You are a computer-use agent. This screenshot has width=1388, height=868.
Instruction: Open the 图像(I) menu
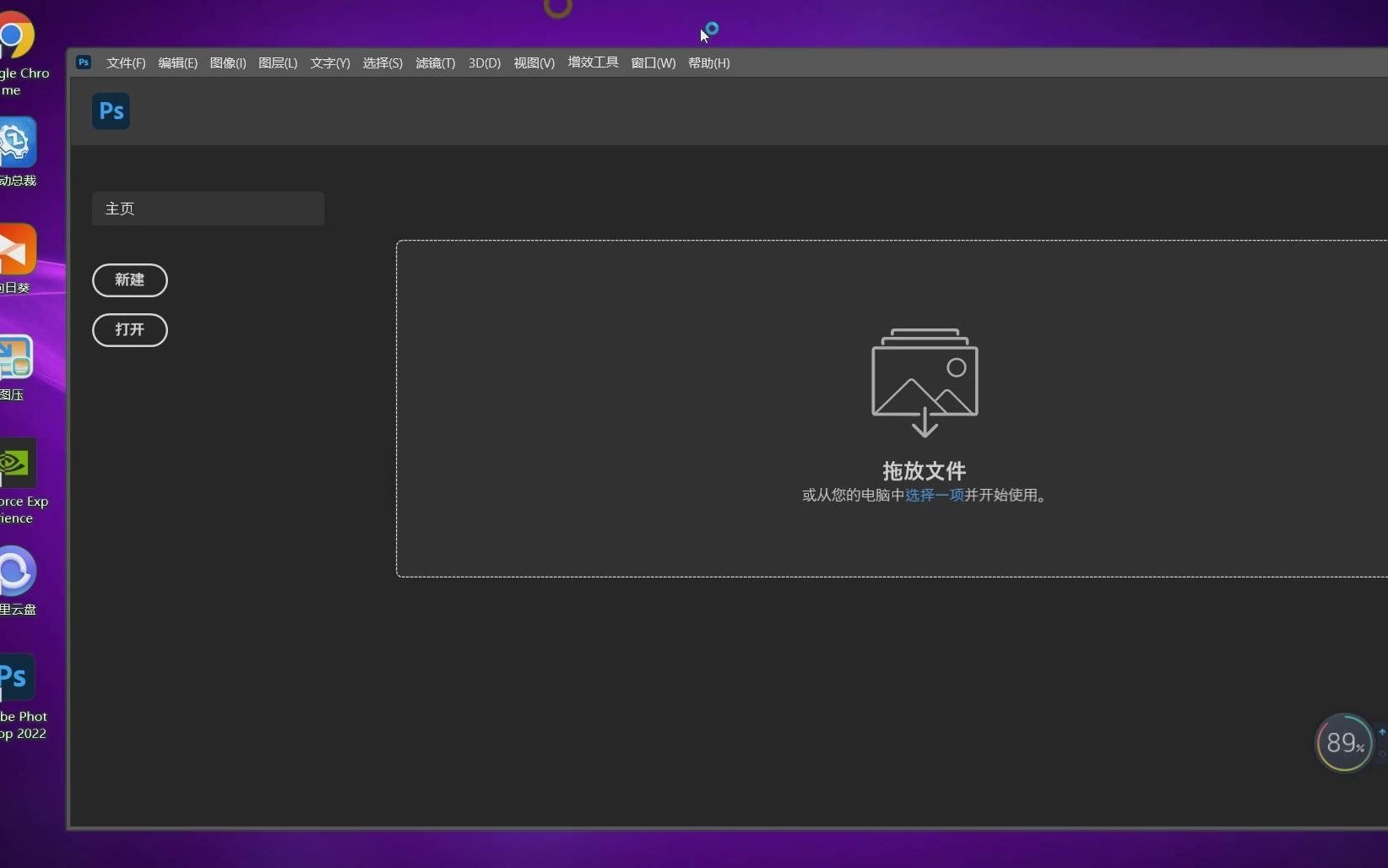(x=227, y=62)
